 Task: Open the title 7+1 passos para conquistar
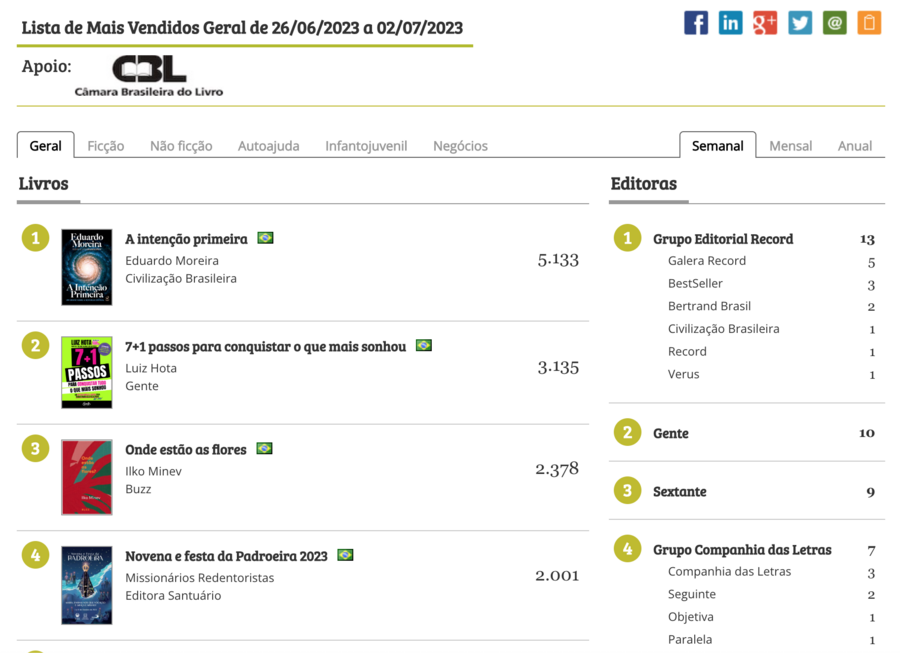(x=266, y=347)
